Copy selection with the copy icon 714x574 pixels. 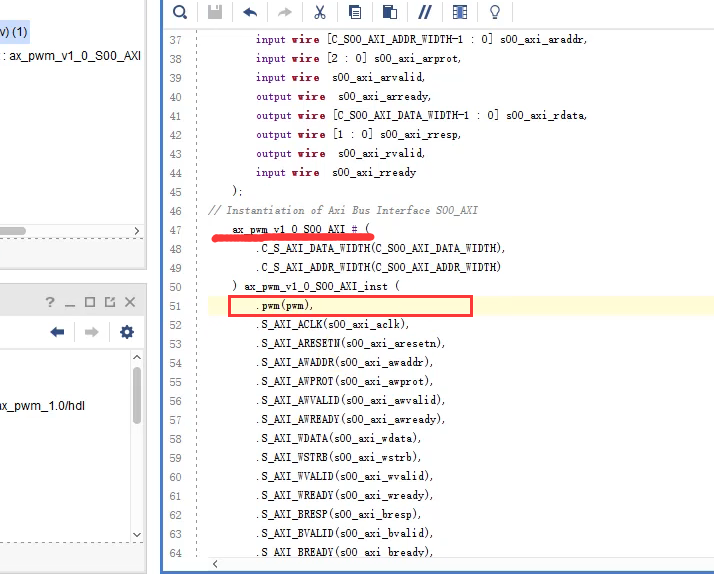click(355, 12)
